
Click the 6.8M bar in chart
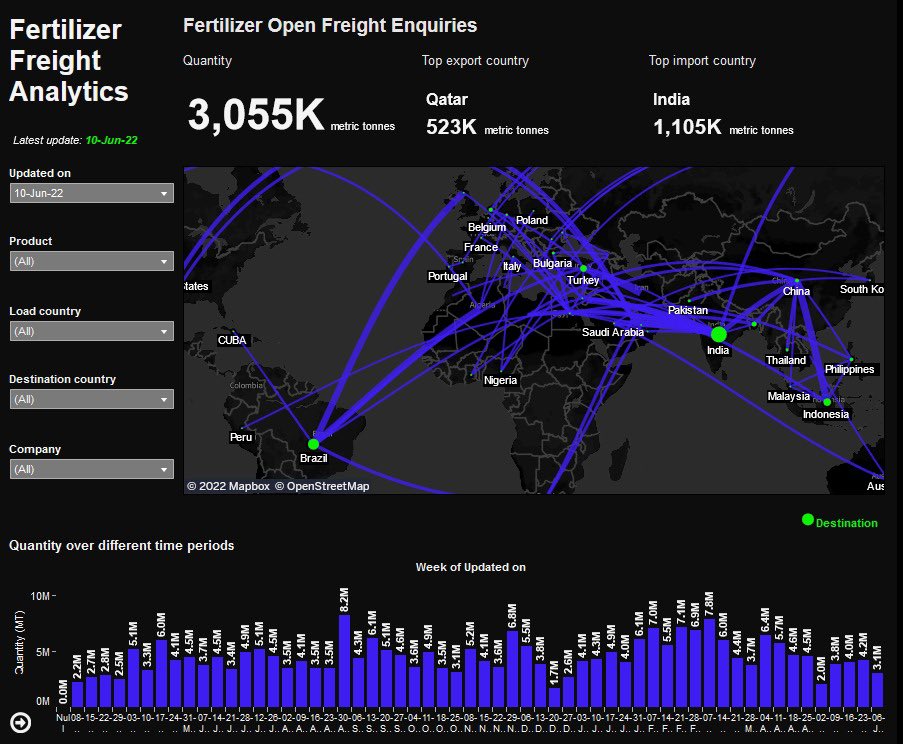click(513, 669)
